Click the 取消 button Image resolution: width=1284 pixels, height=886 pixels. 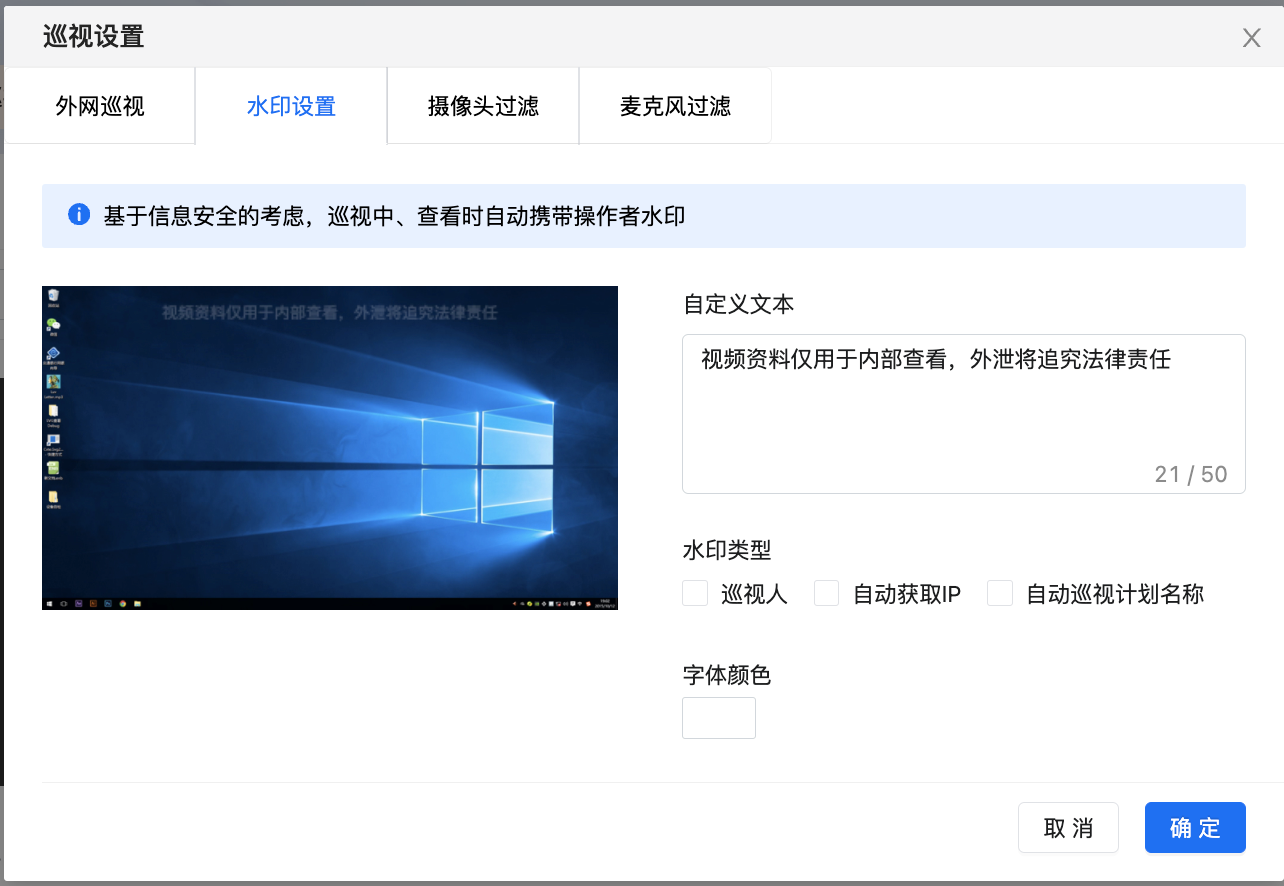tap(1068, 828)
